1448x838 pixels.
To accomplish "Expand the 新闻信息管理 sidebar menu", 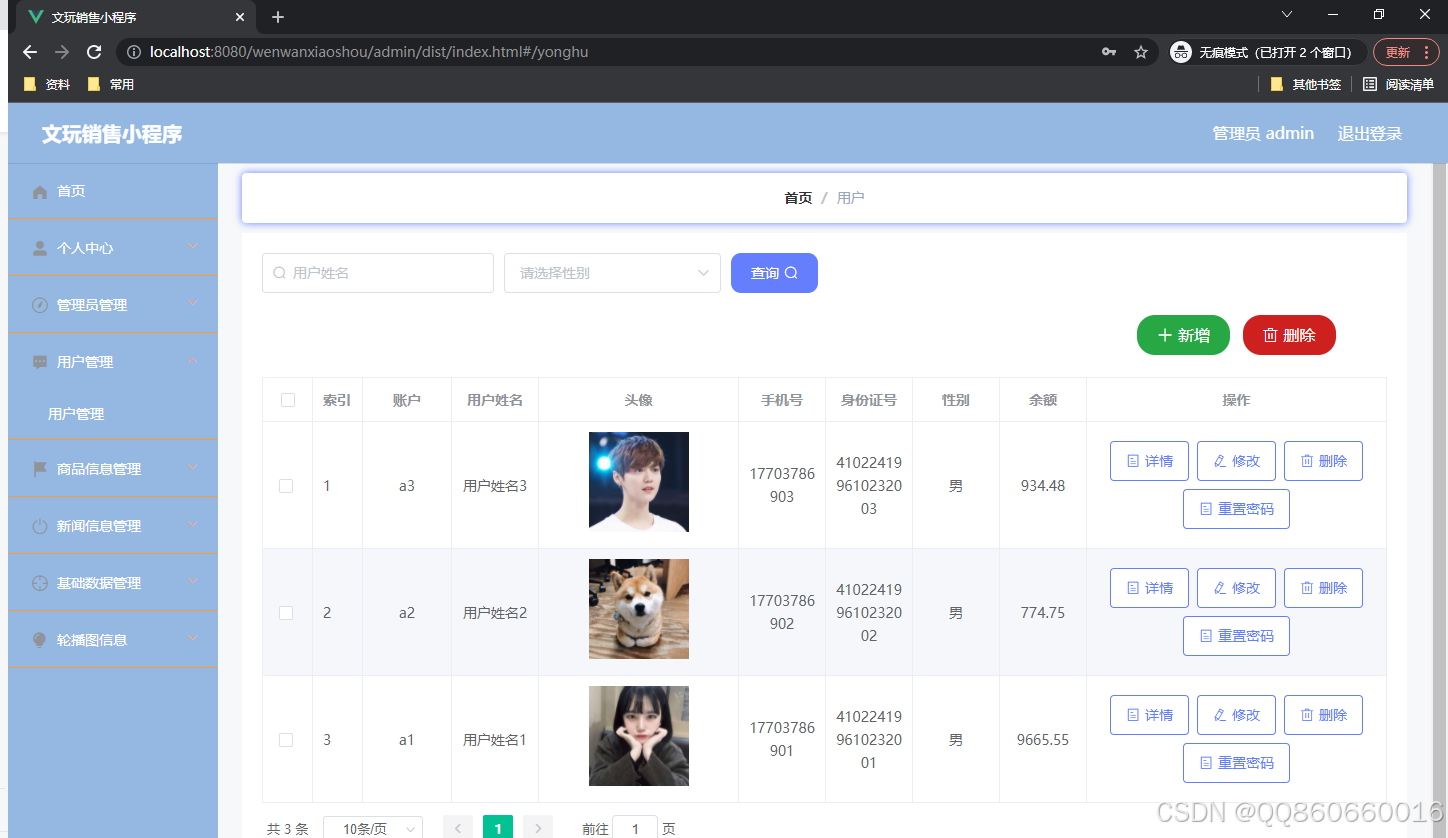I will click(113, 526).
